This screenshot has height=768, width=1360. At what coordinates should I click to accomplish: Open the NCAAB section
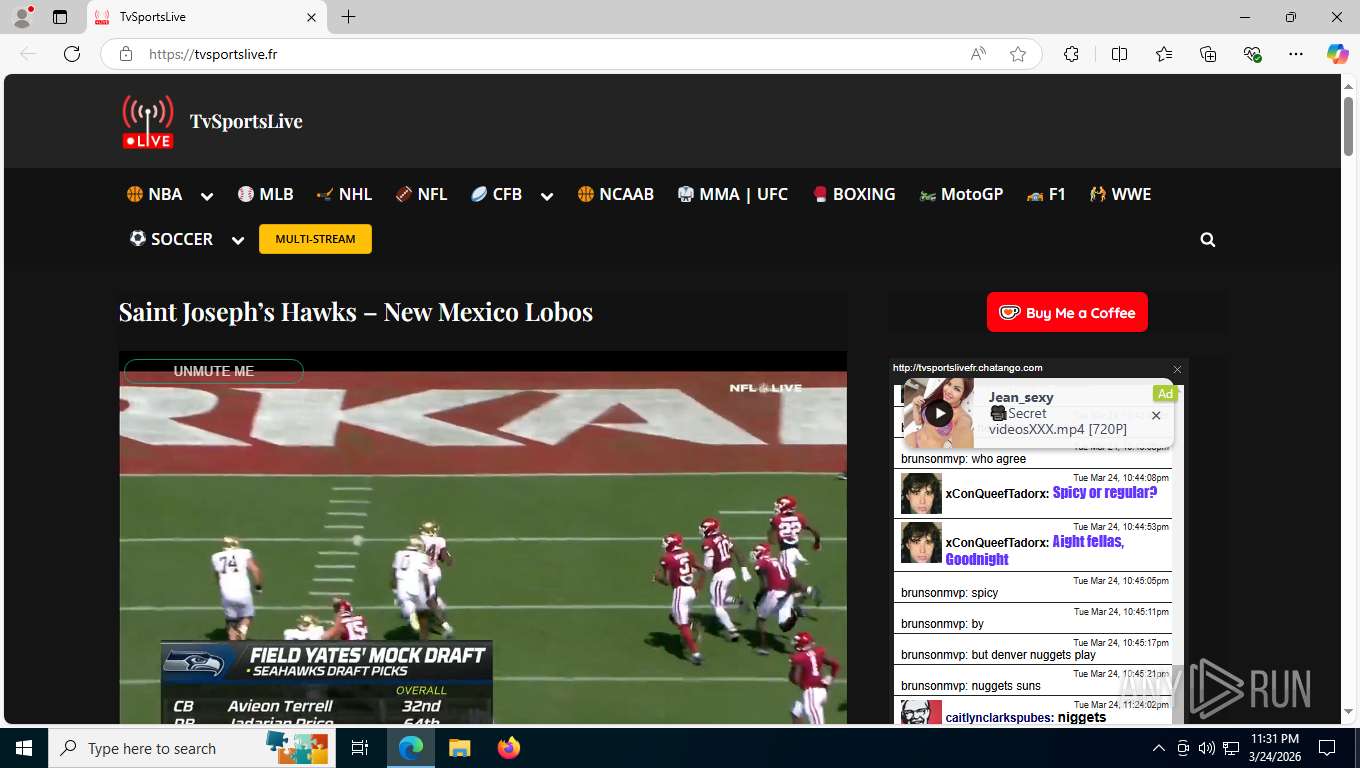615,194
